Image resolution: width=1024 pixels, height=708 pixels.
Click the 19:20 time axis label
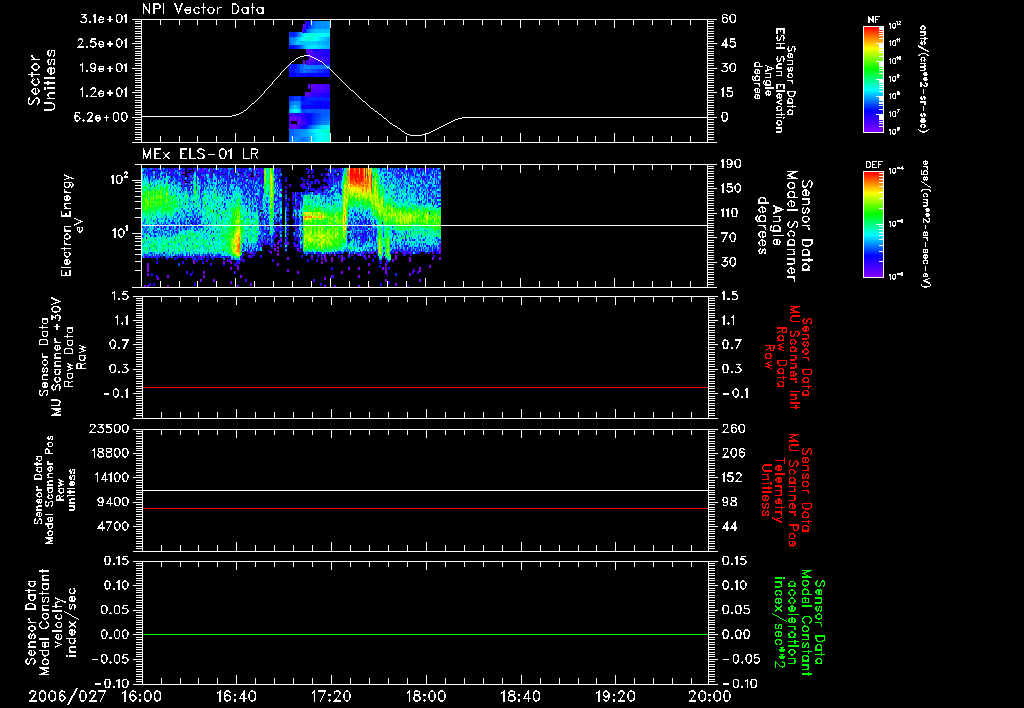click(615, 696)
